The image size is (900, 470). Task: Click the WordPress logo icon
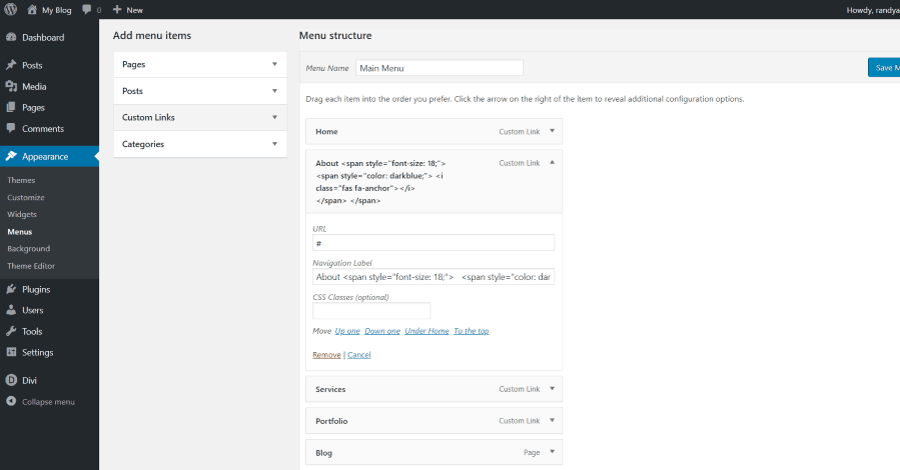coord(10,9)
